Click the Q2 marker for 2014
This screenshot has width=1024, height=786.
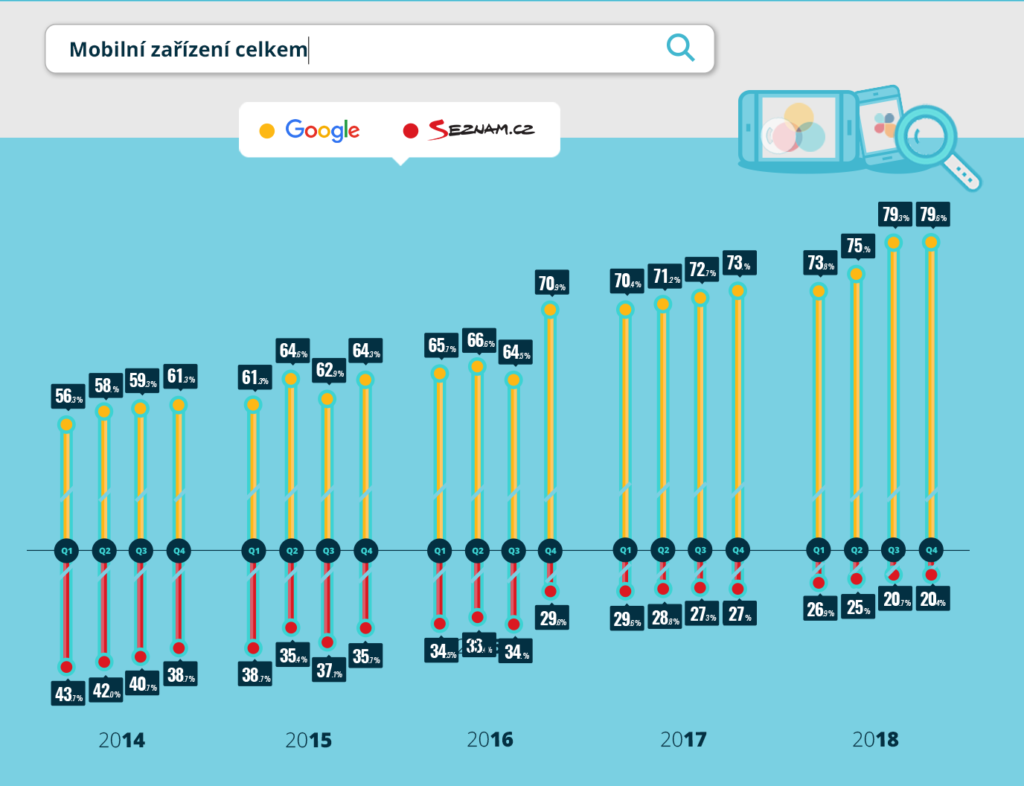pos(104,551)
